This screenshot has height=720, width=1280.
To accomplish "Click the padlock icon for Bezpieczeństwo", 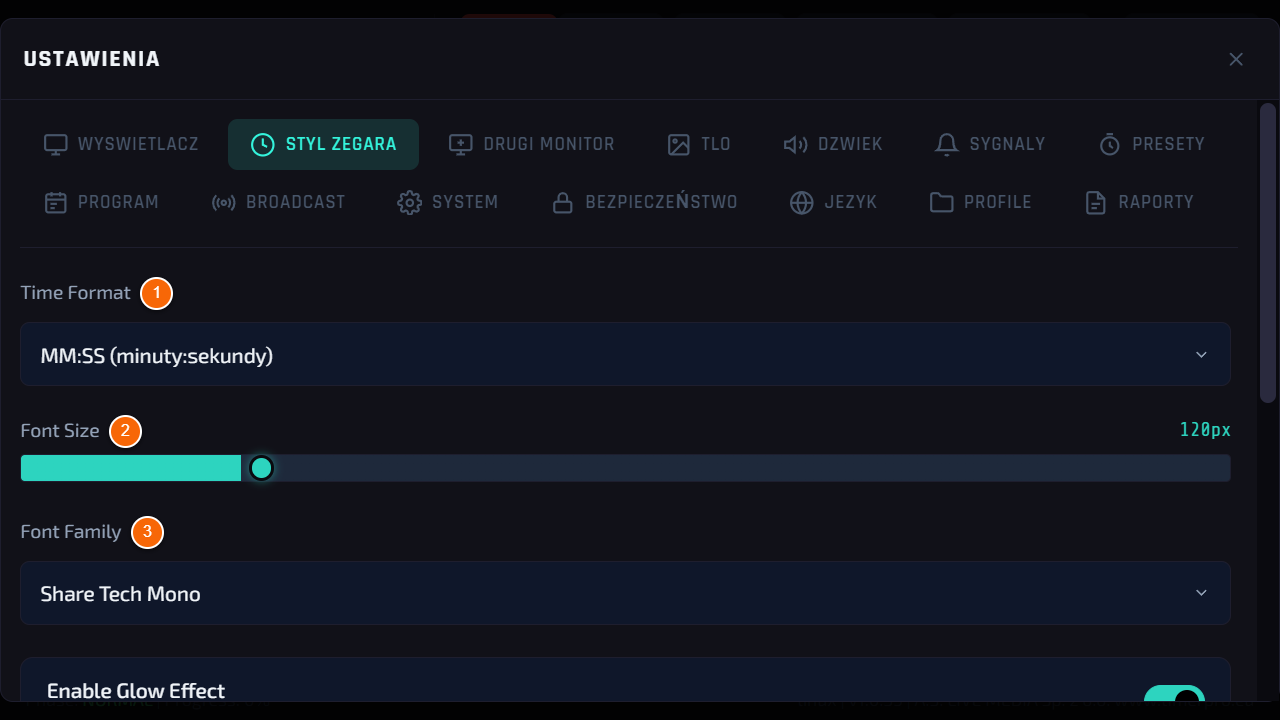I will [x=563, y=202].
